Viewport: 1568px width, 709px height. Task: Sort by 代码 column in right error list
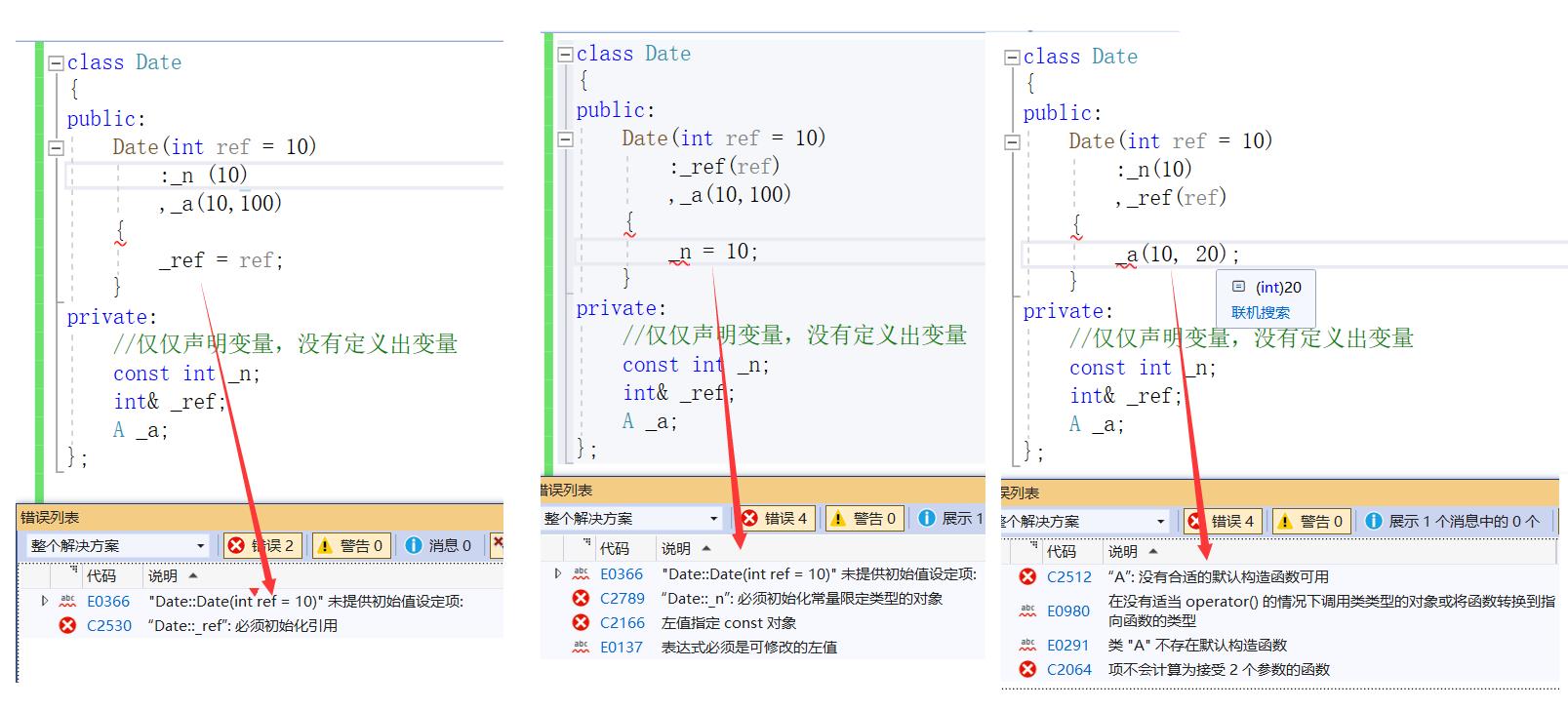pos(1062,551)
